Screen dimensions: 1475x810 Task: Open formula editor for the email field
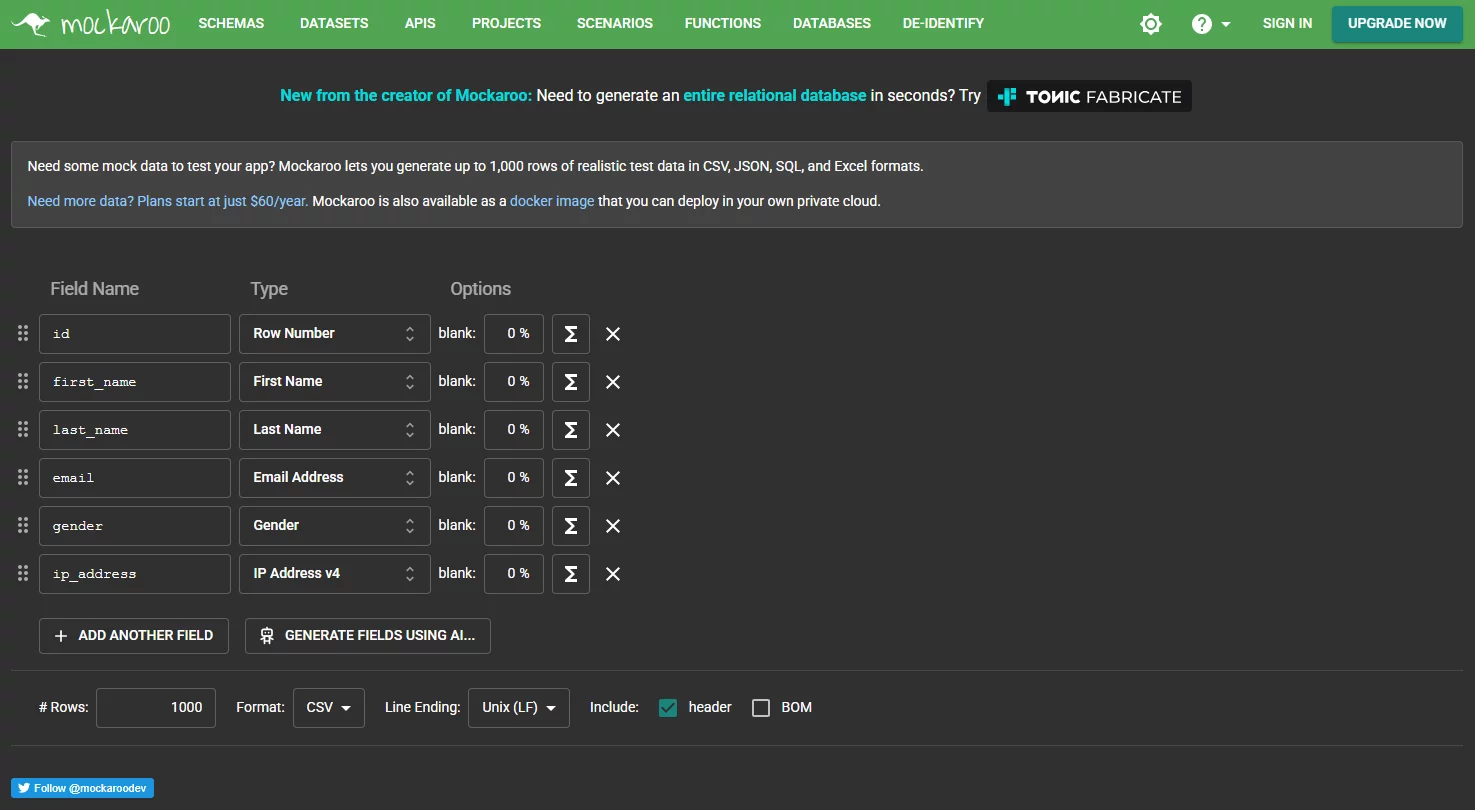pyautogui.click(x=570, y=478)
